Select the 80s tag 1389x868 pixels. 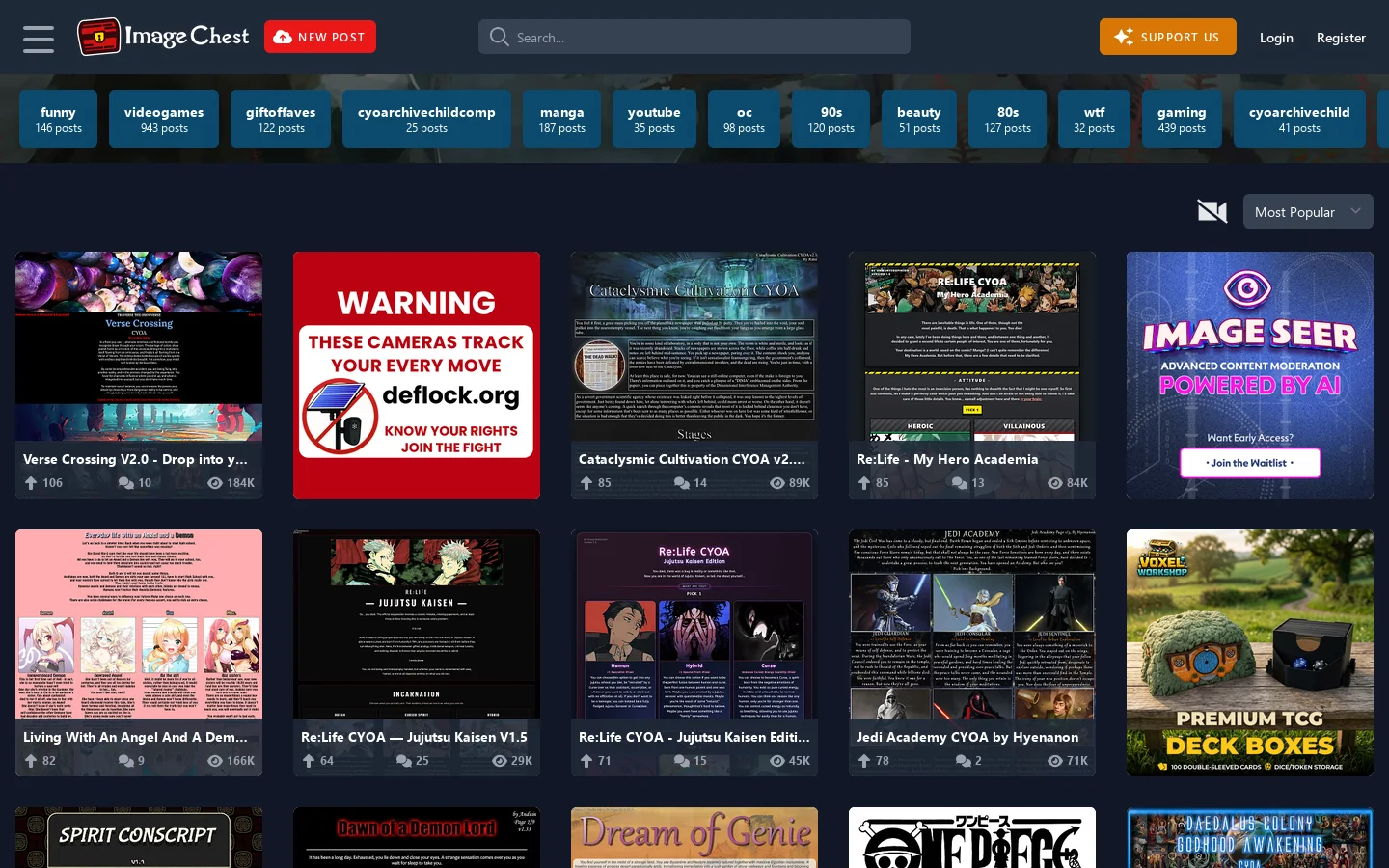[1008, 119]
